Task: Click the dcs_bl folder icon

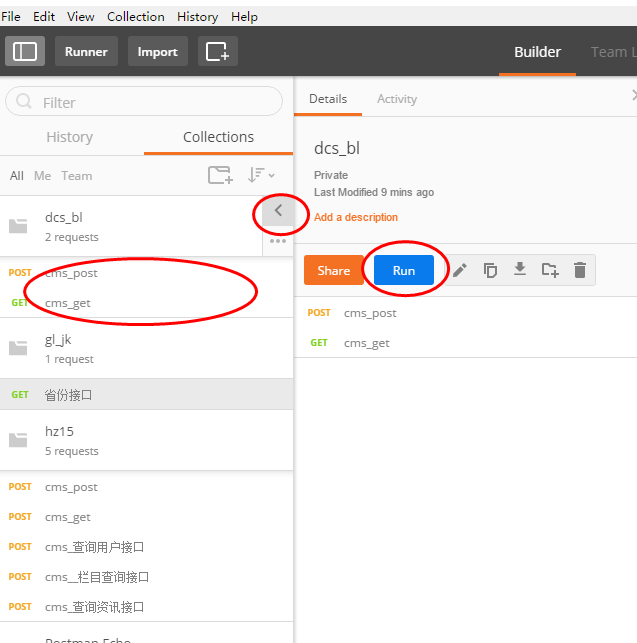Action: [x=18, y=226]
